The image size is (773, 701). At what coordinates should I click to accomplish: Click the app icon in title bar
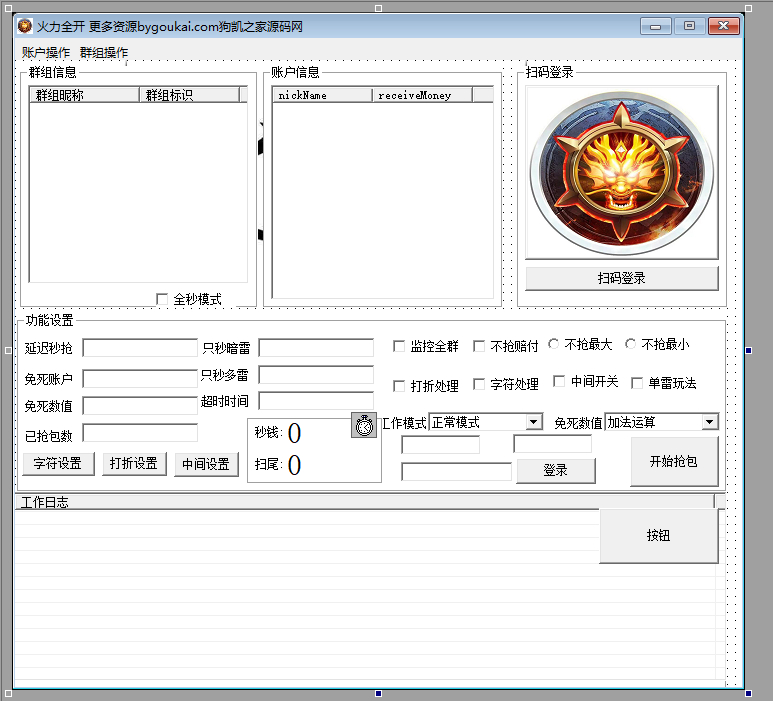pyautogui.click(x=24, y=26)
